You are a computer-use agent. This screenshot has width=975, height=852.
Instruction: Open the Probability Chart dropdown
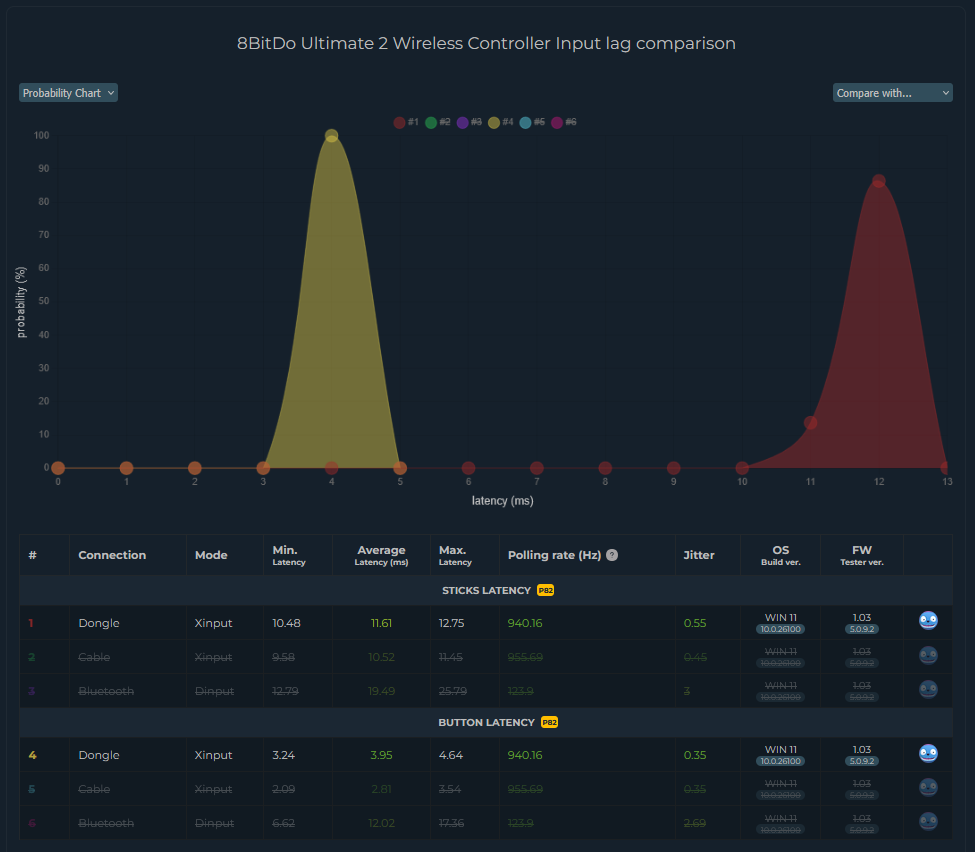coord(68,93)
